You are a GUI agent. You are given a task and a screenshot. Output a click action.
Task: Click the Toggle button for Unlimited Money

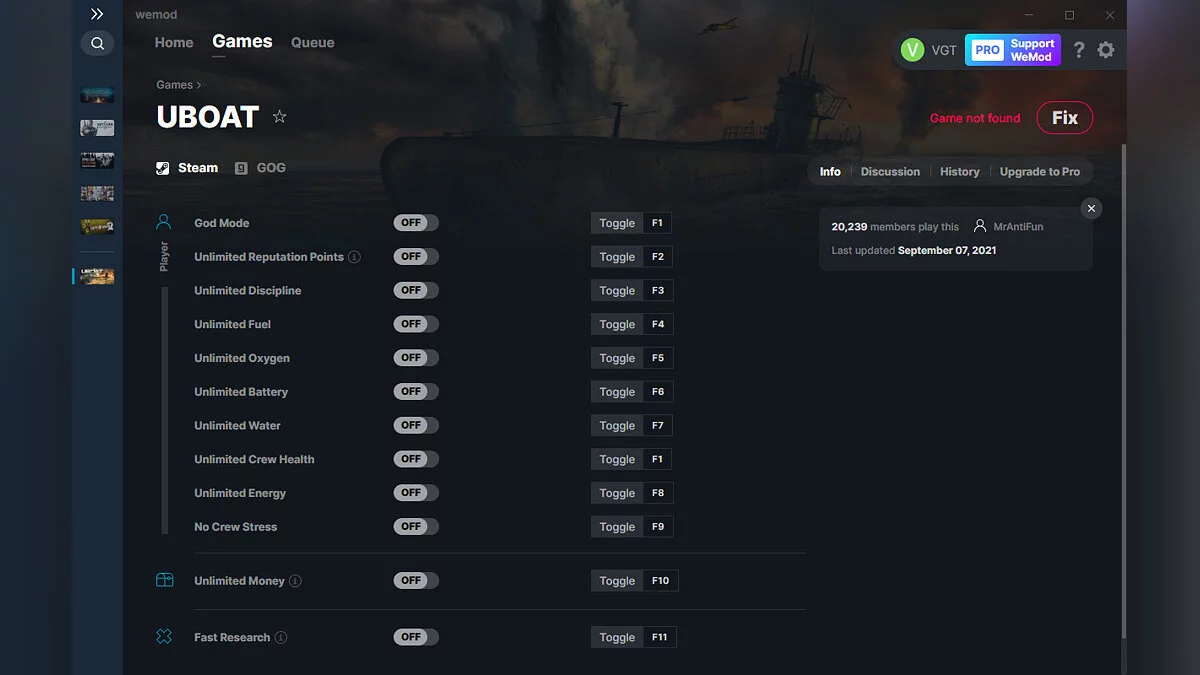[617, 580]
